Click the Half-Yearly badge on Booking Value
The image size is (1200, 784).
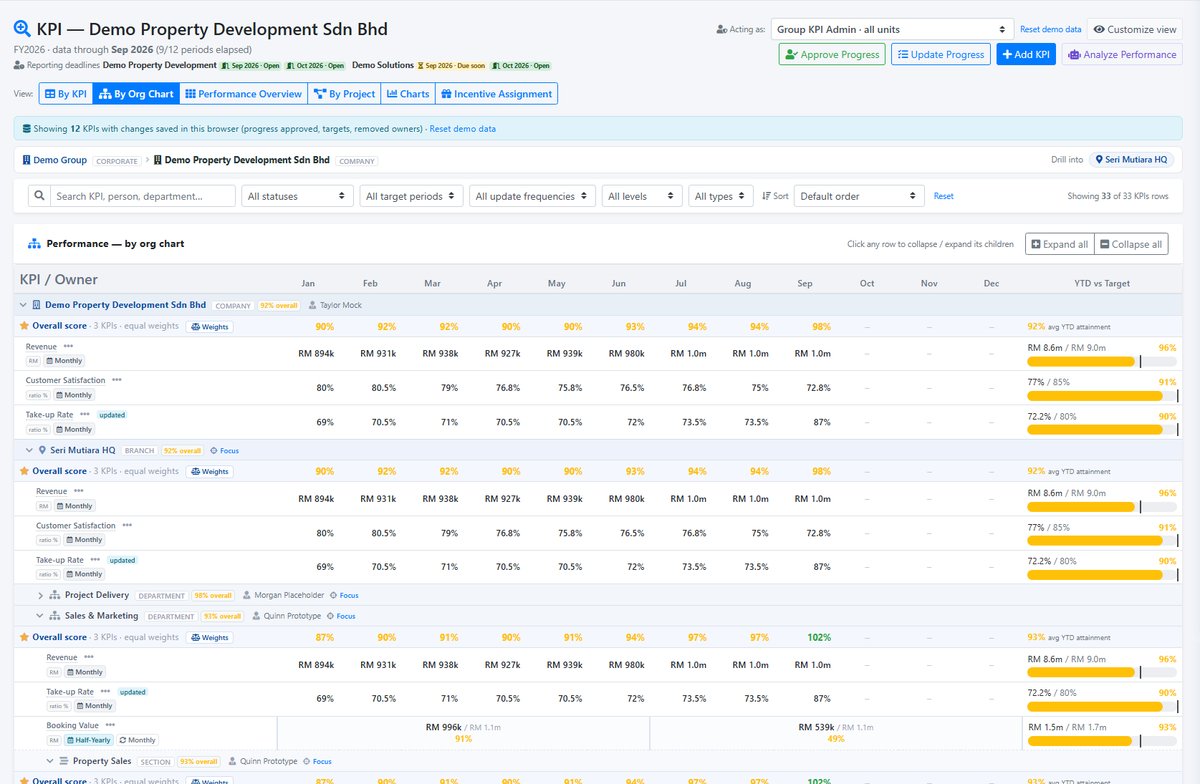coord(89,740)
